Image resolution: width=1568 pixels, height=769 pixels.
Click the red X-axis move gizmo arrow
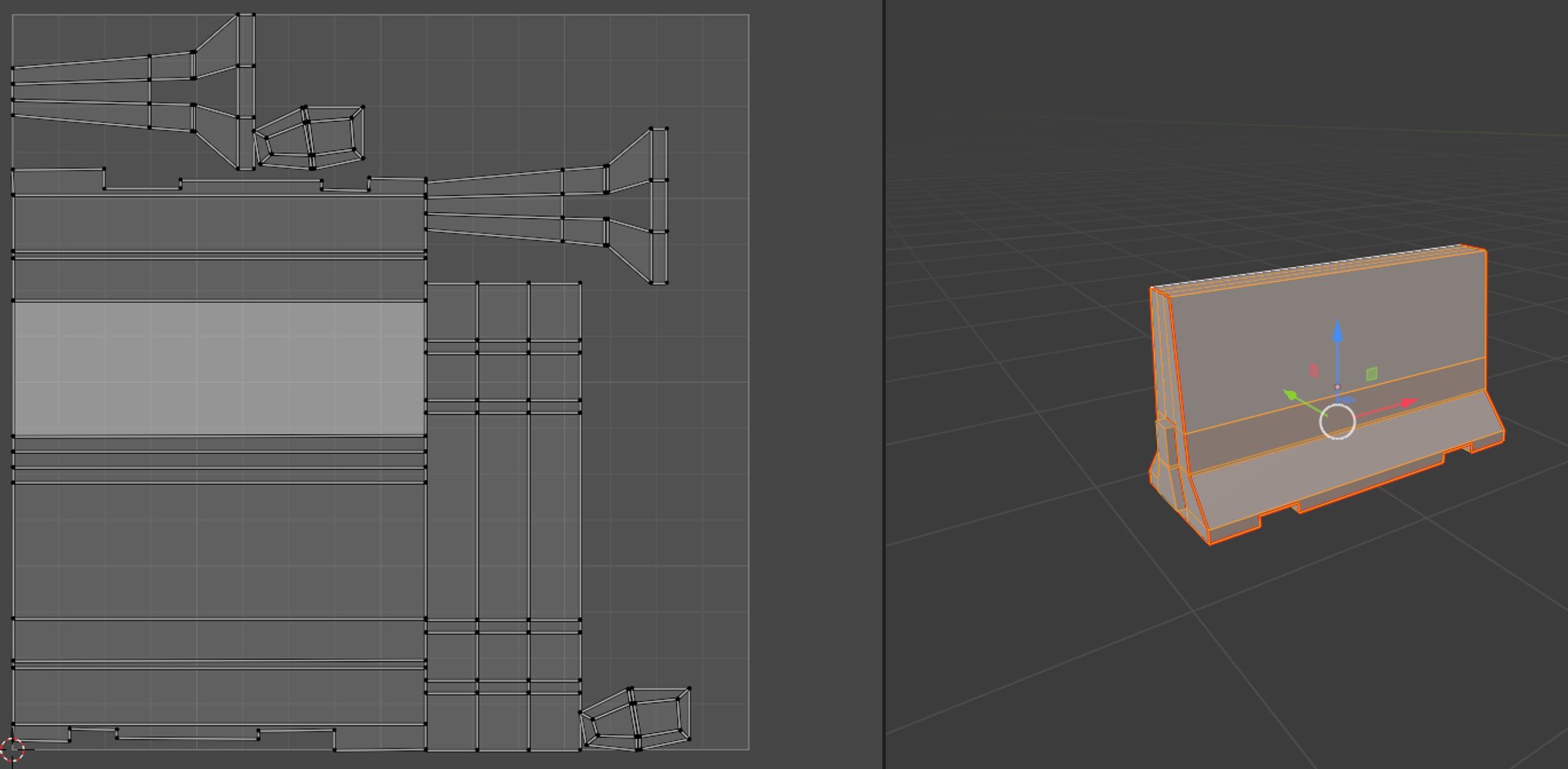click(1407, 403)
